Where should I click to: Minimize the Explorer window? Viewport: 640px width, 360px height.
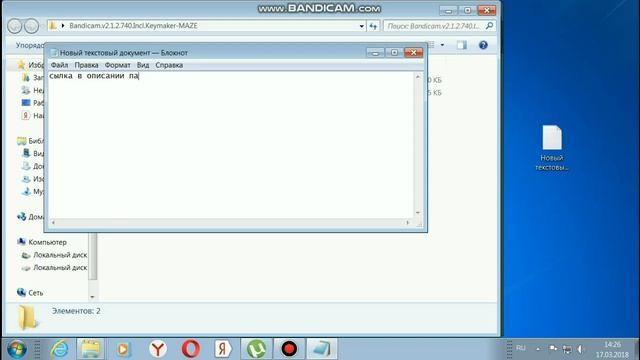coord(448,10)
